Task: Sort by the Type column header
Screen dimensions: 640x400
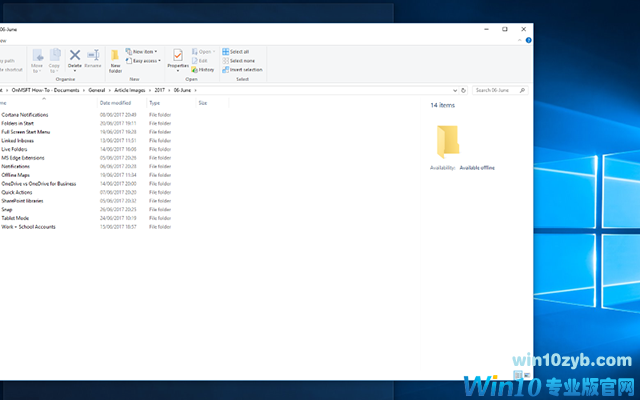Action: click(x=155, y=103)
